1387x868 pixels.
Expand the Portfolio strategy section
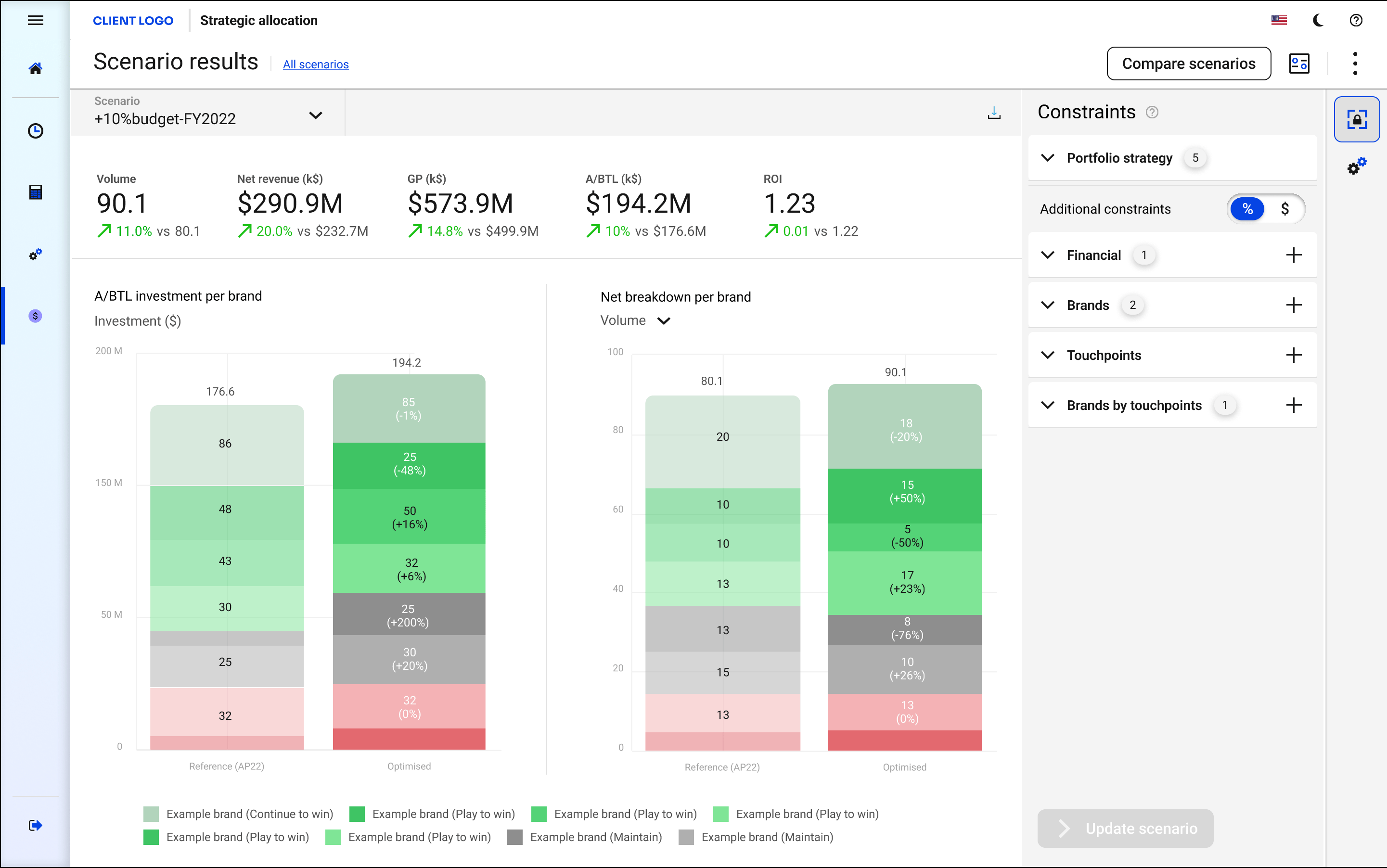pos(1048,158)
